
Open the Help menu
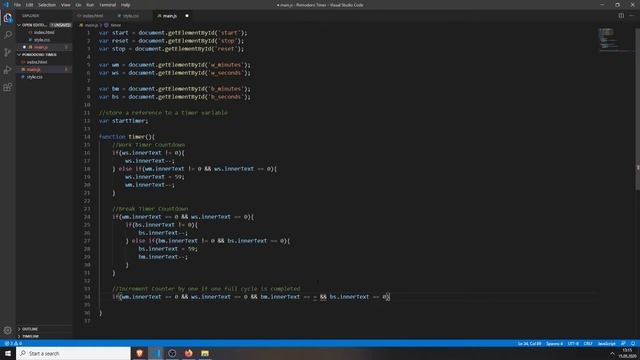125,5
